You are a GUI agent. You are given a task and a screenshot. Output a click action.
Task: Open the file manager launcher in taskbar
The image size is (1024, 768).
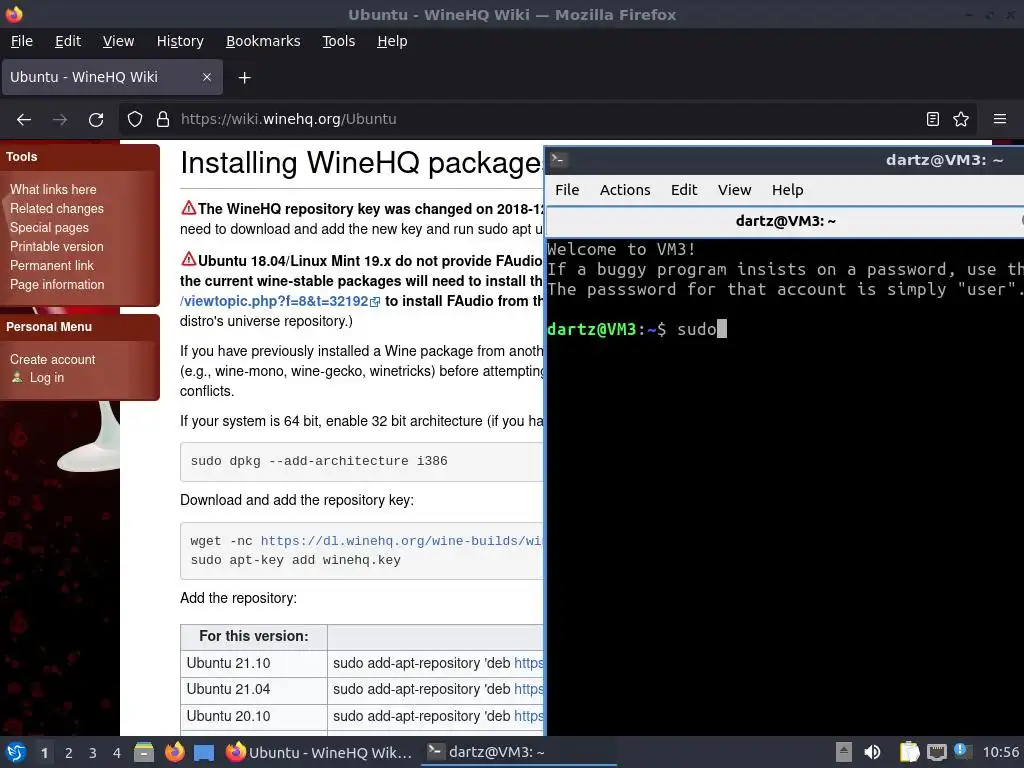point(144,753)
